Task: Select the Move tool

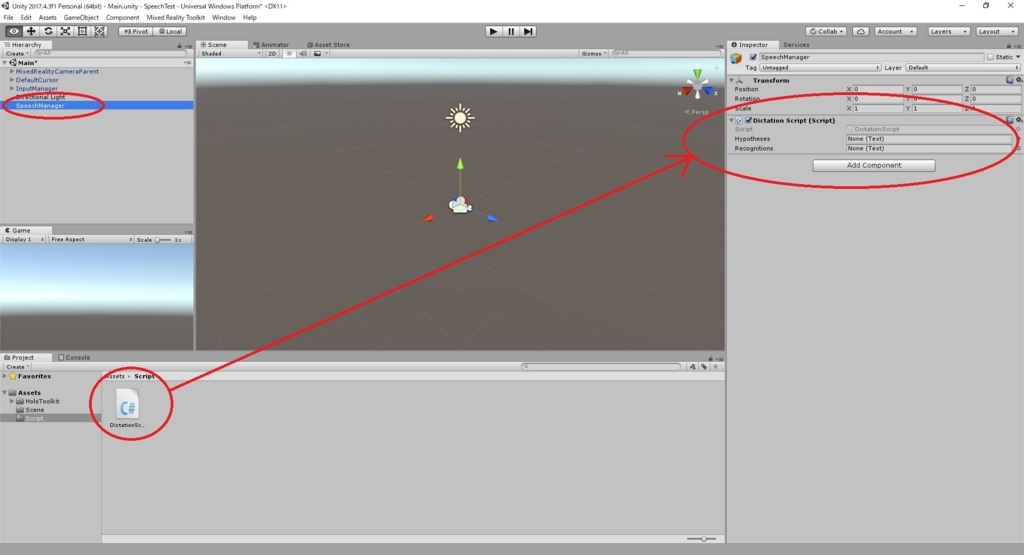Action: [31, 31]
